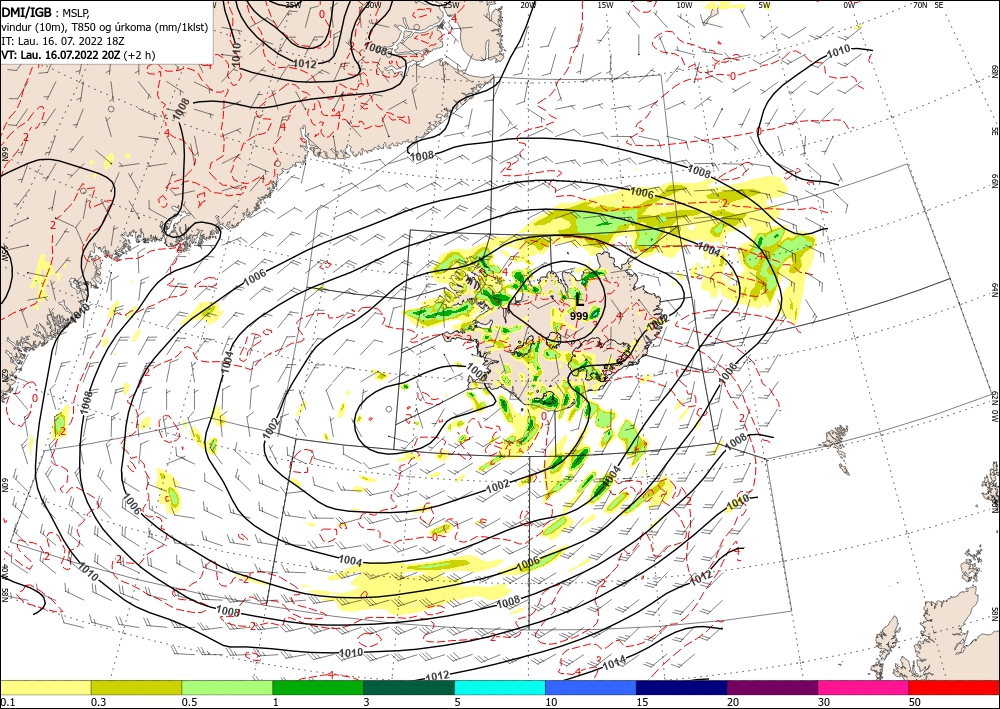Viewport: 1000px width, 709px height.
Task: Pick the cyan 5–10 legend color band
Action: click(x=500, y=687)
